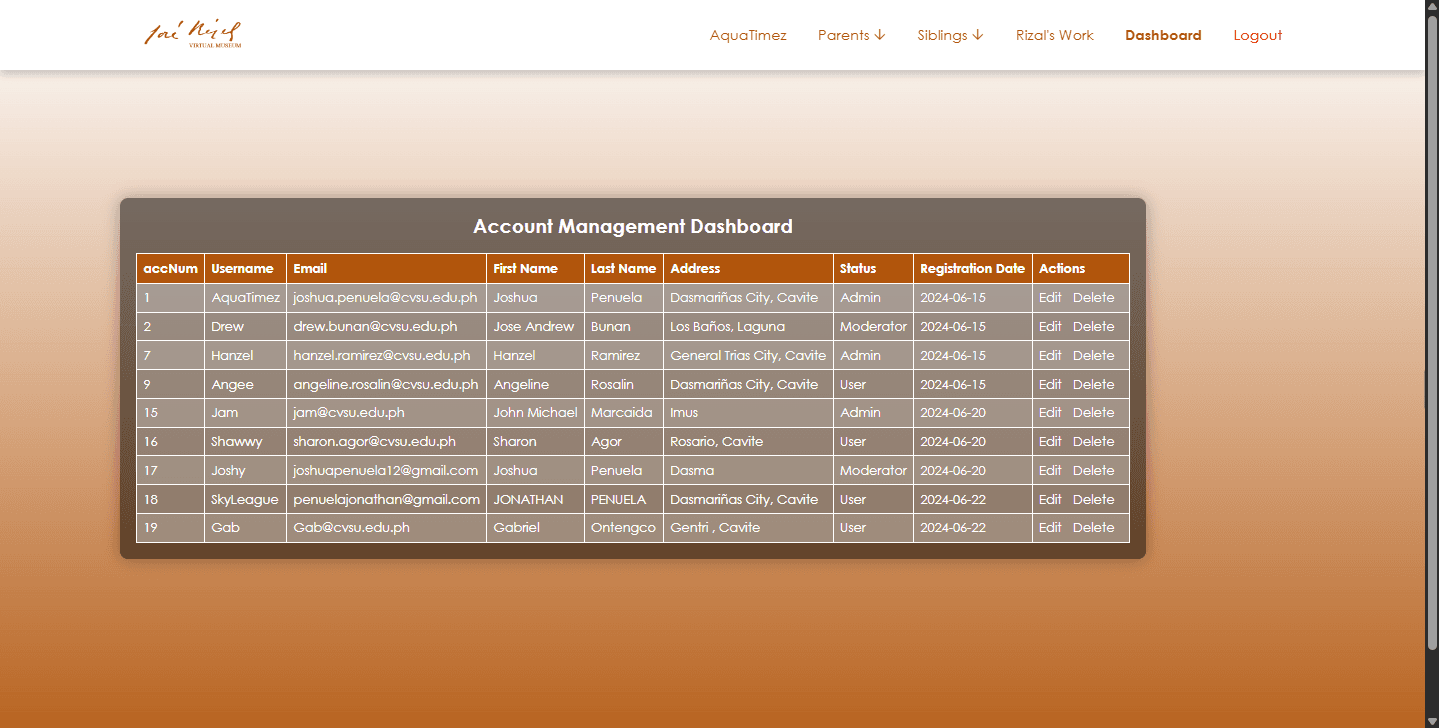Image resolution: width=1439 pixels, height=728 pixels.
Task: Edit the Gab account
Action: click(1050, 527)
